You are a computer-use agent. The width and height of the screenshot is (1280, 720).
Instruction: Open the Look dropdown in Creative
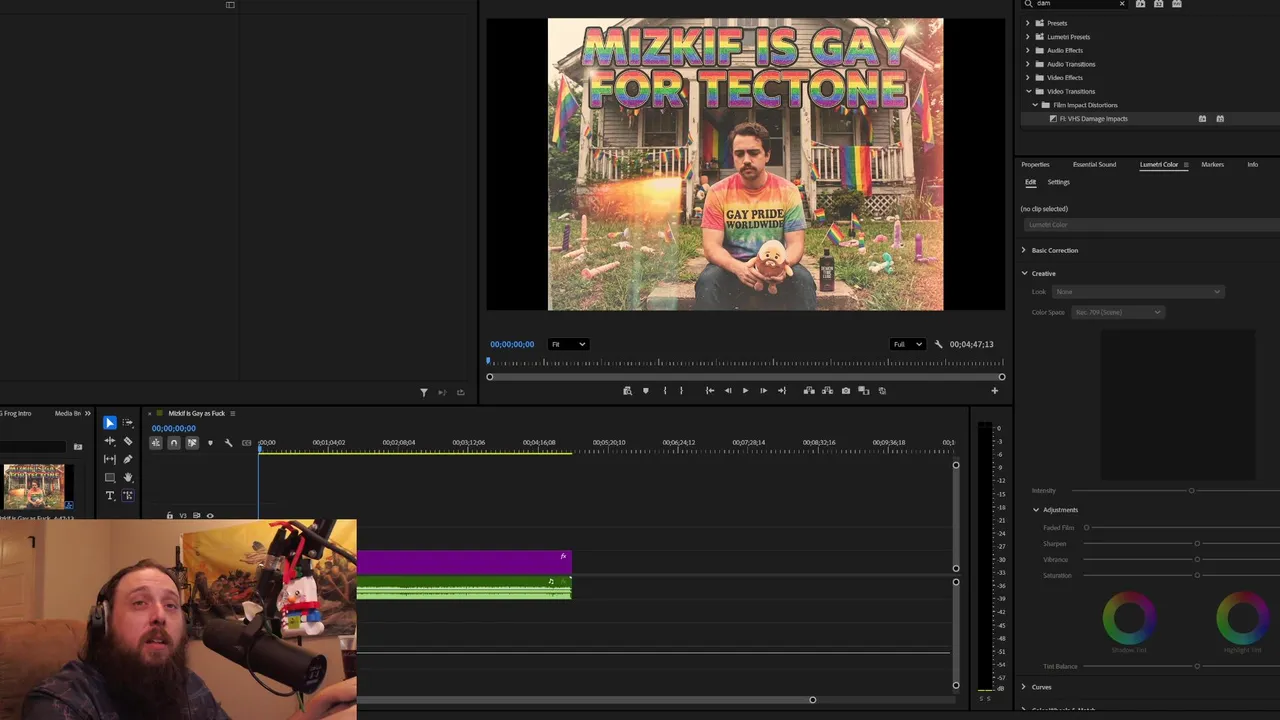(x=1137, y=292)
